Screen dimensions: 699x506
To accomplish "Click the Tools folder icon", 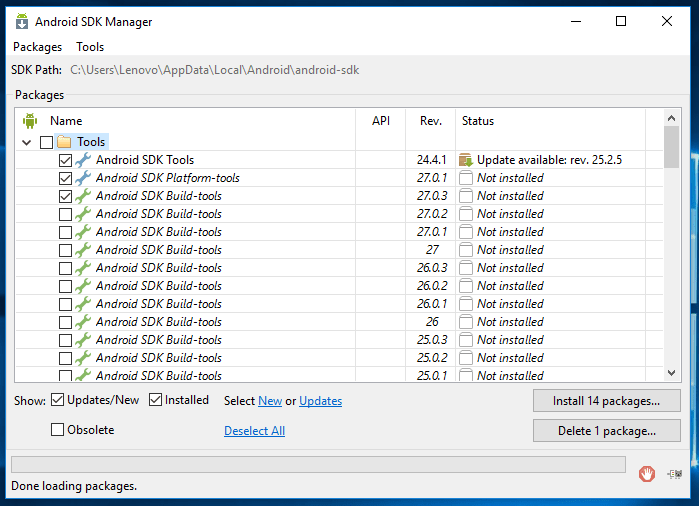I will [64, 142].
